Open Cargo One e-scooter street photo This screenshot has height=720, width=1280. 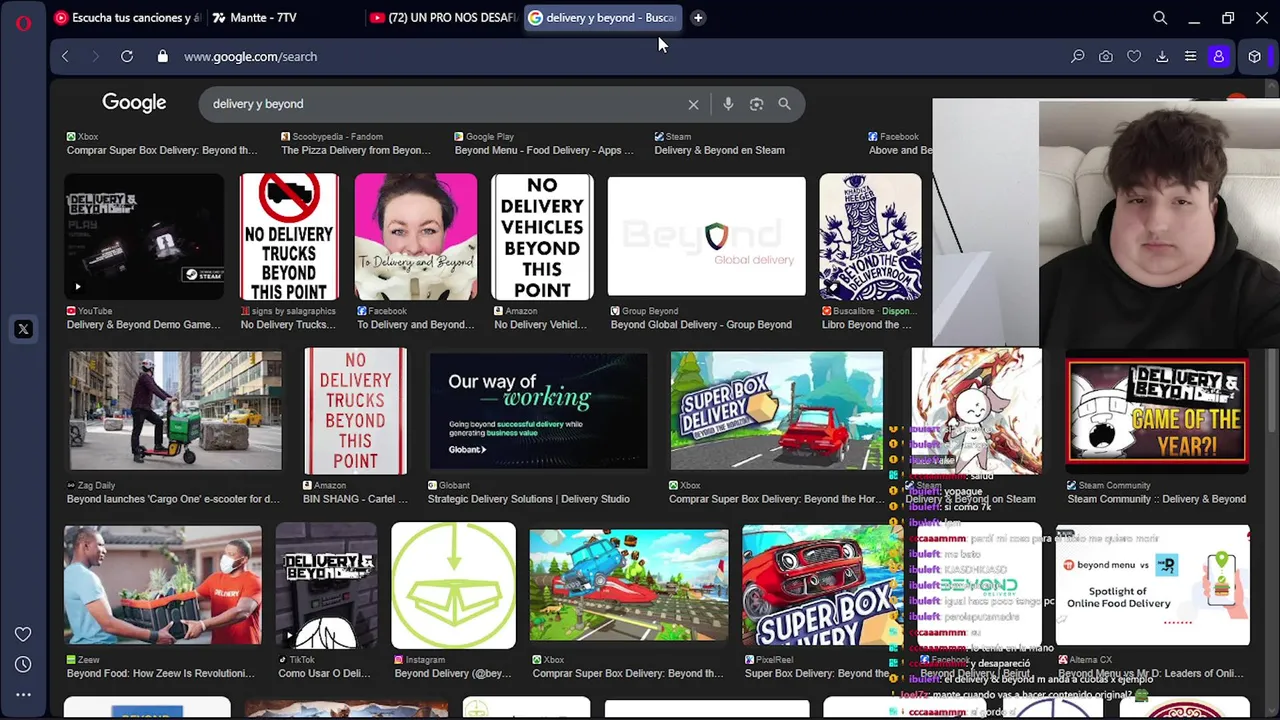click(175, 411)
